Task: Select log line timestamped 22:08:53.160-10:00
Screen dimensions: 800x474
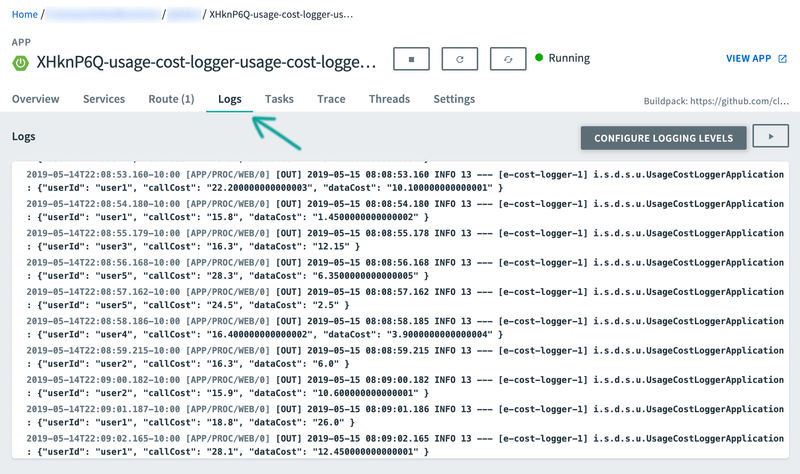Action: pyautogui.click(x=405, y=174)
